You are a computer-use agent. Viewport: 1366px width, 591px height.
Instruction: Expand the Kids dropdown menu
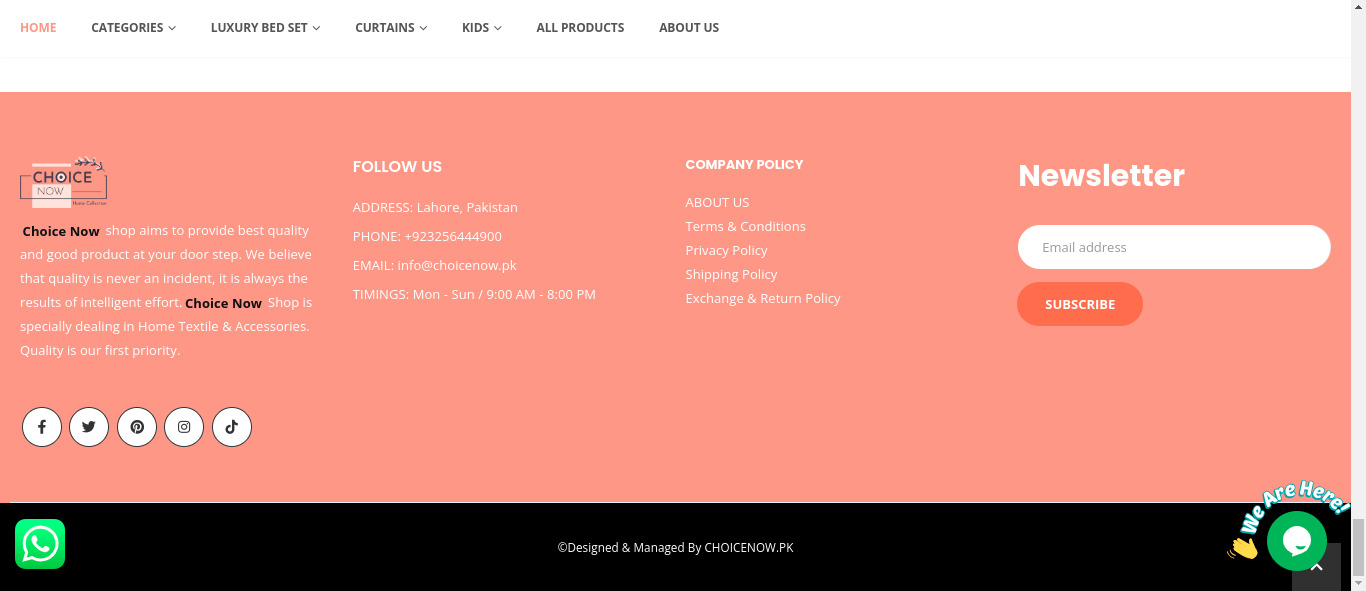[482, 28]
